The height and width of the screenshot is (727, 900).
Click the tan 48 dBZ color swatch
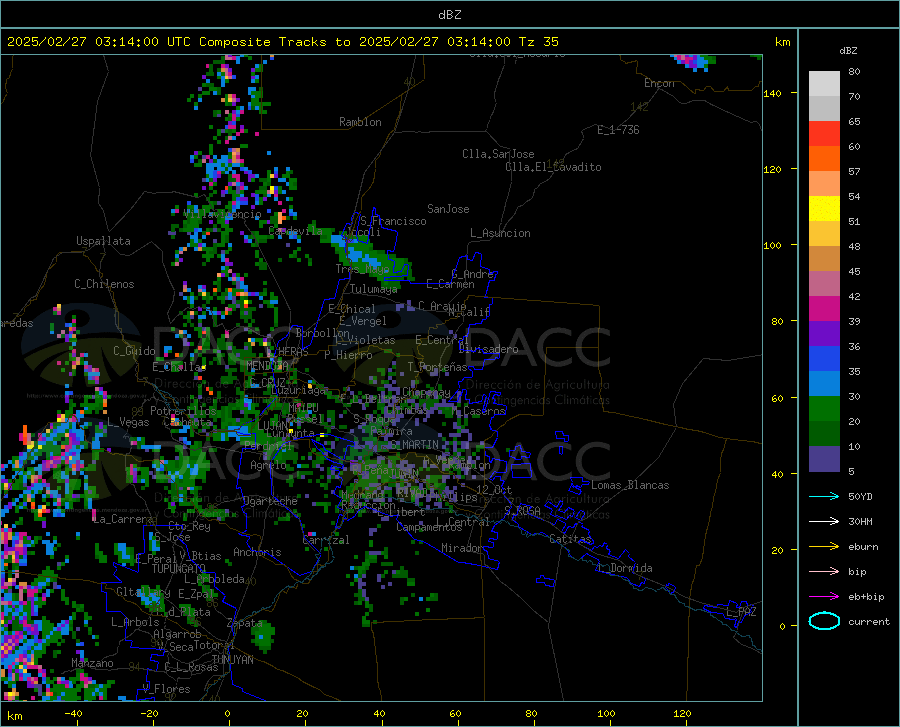pyautogui.click(x=824, y=259)
